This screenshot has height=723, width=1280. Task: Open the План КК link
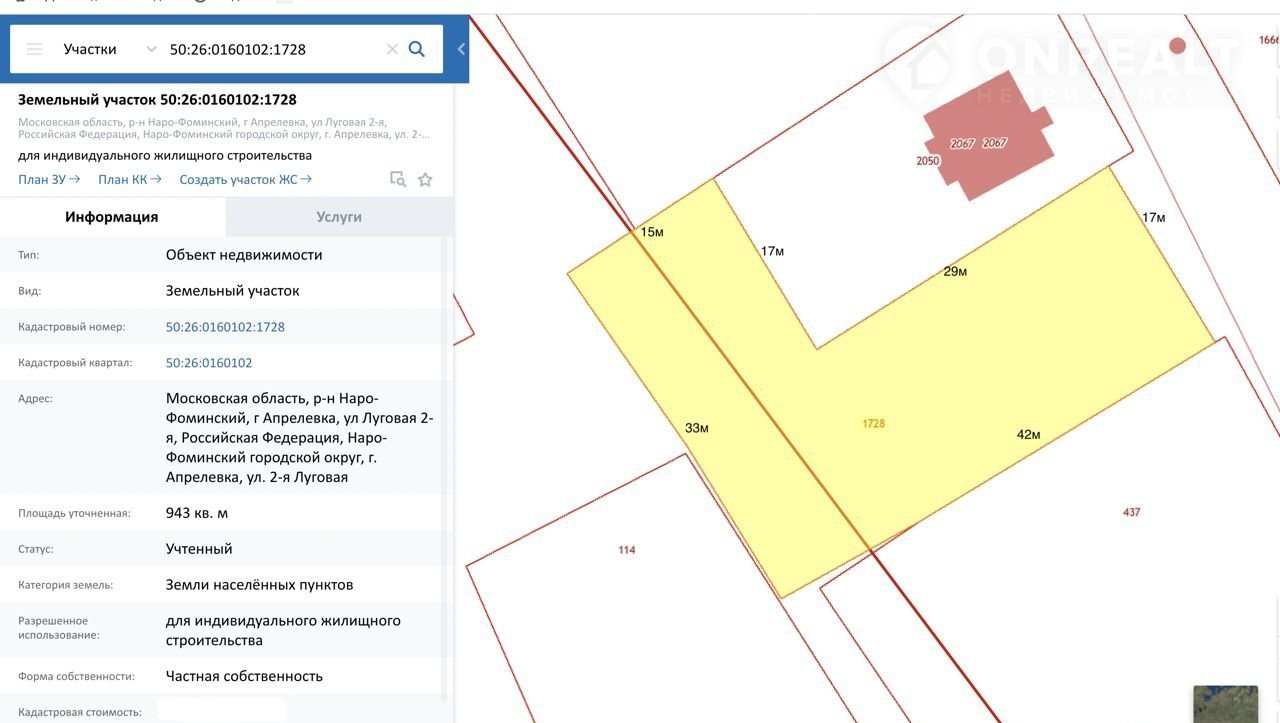[x=129, y=180]
